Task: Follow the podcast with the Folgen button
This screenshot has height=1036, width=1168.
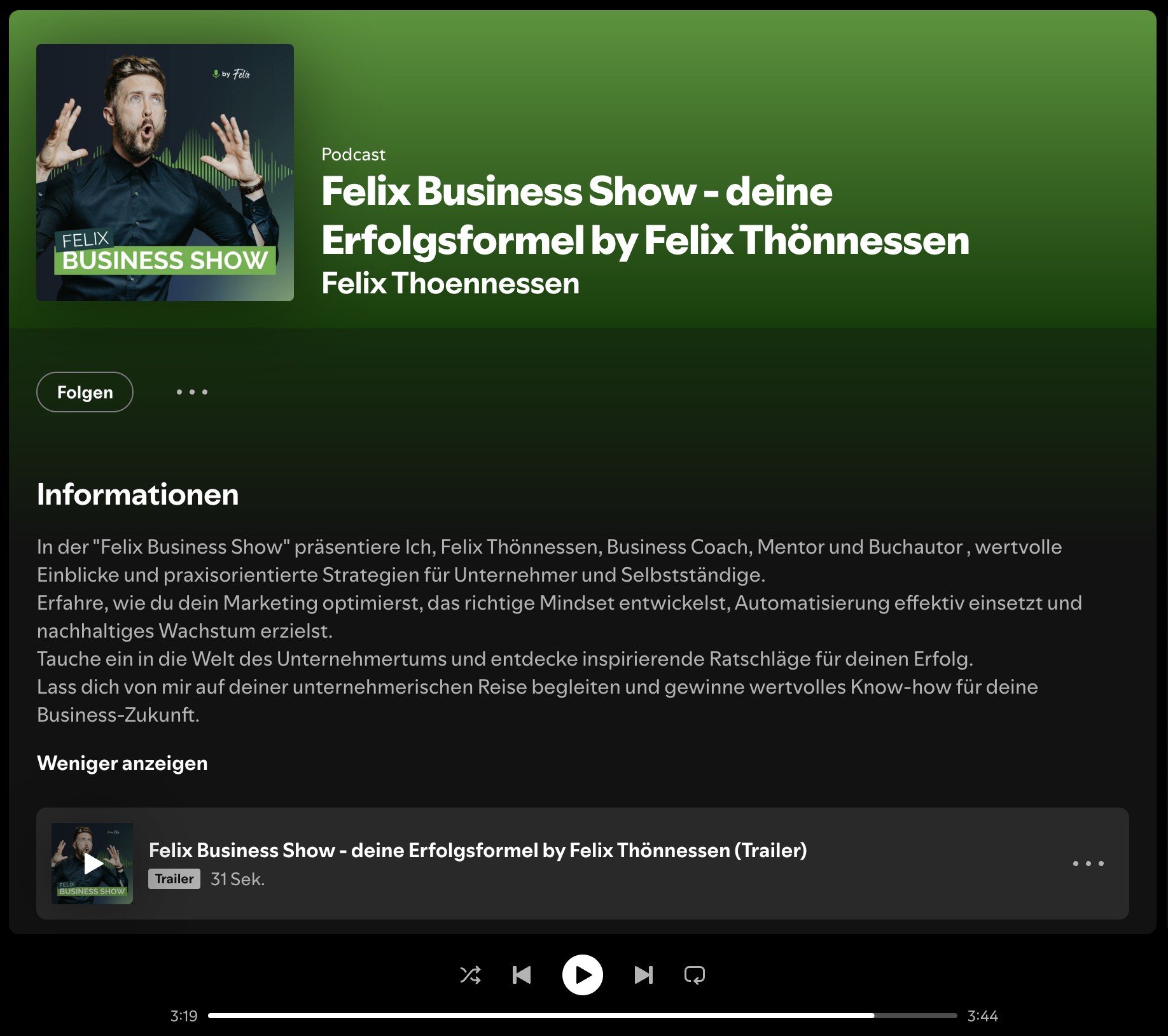Action: coord(85,392)
